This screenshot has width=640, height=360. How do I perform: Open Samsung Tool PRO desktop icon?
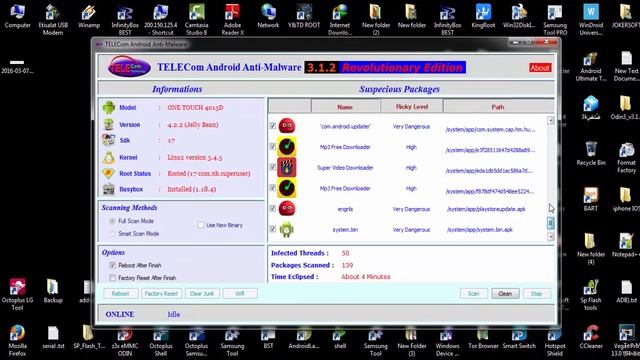point(555,19)
